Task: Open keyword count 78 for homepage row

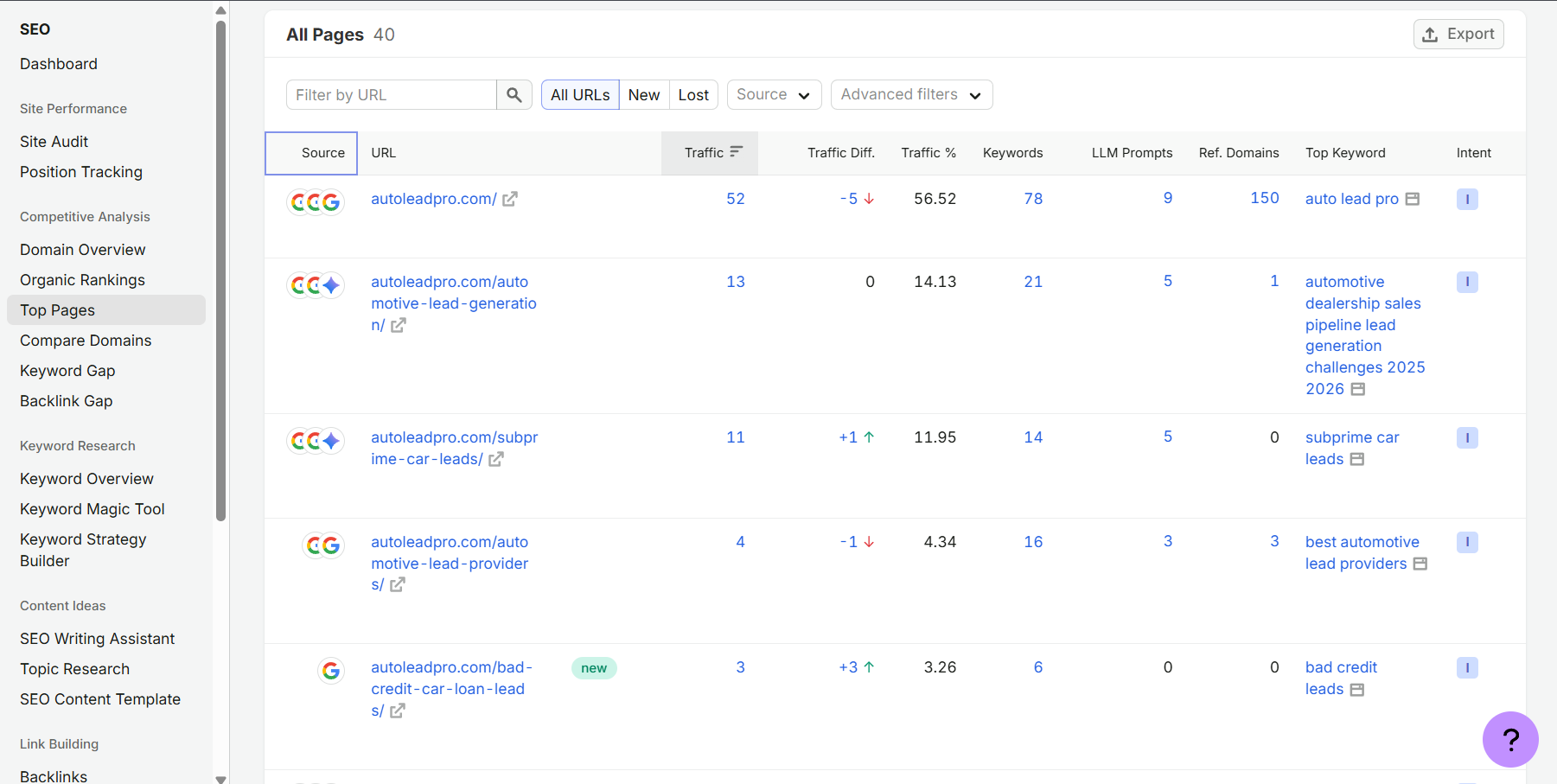Action: click(x=1033, y=199)
